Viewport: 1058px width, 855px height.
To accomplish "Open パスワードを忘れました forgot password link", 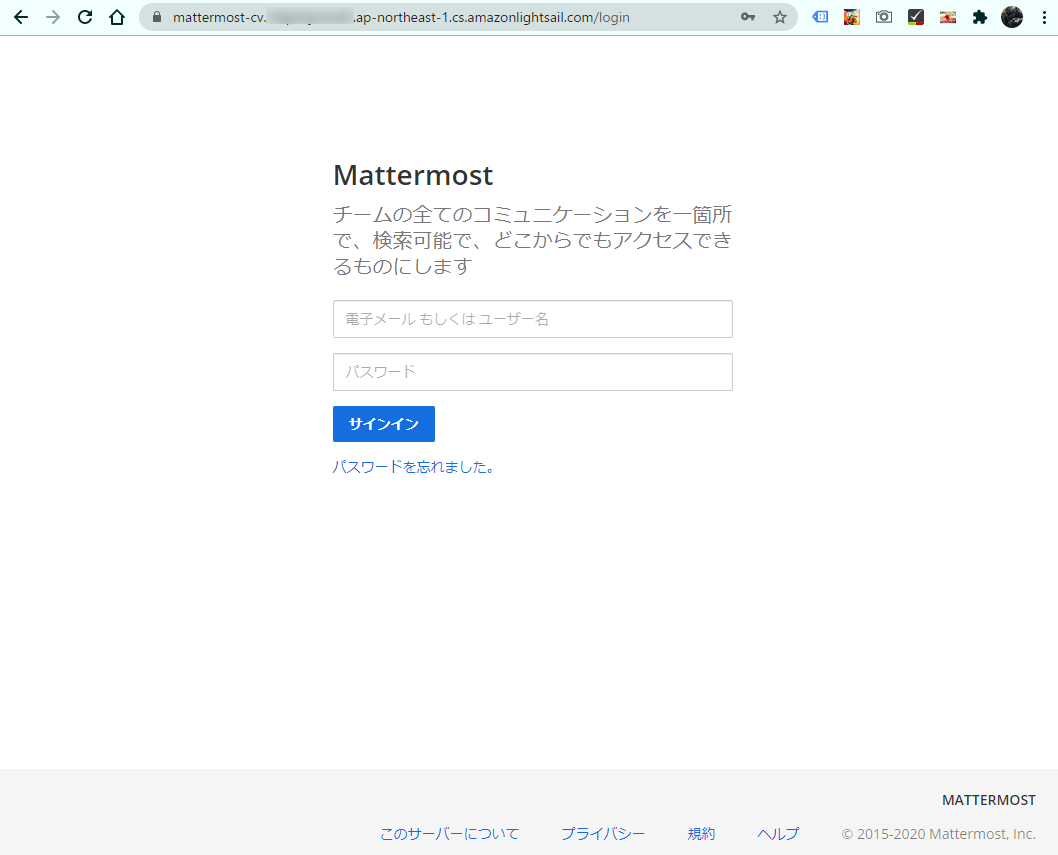I will [x=414, y=467].
